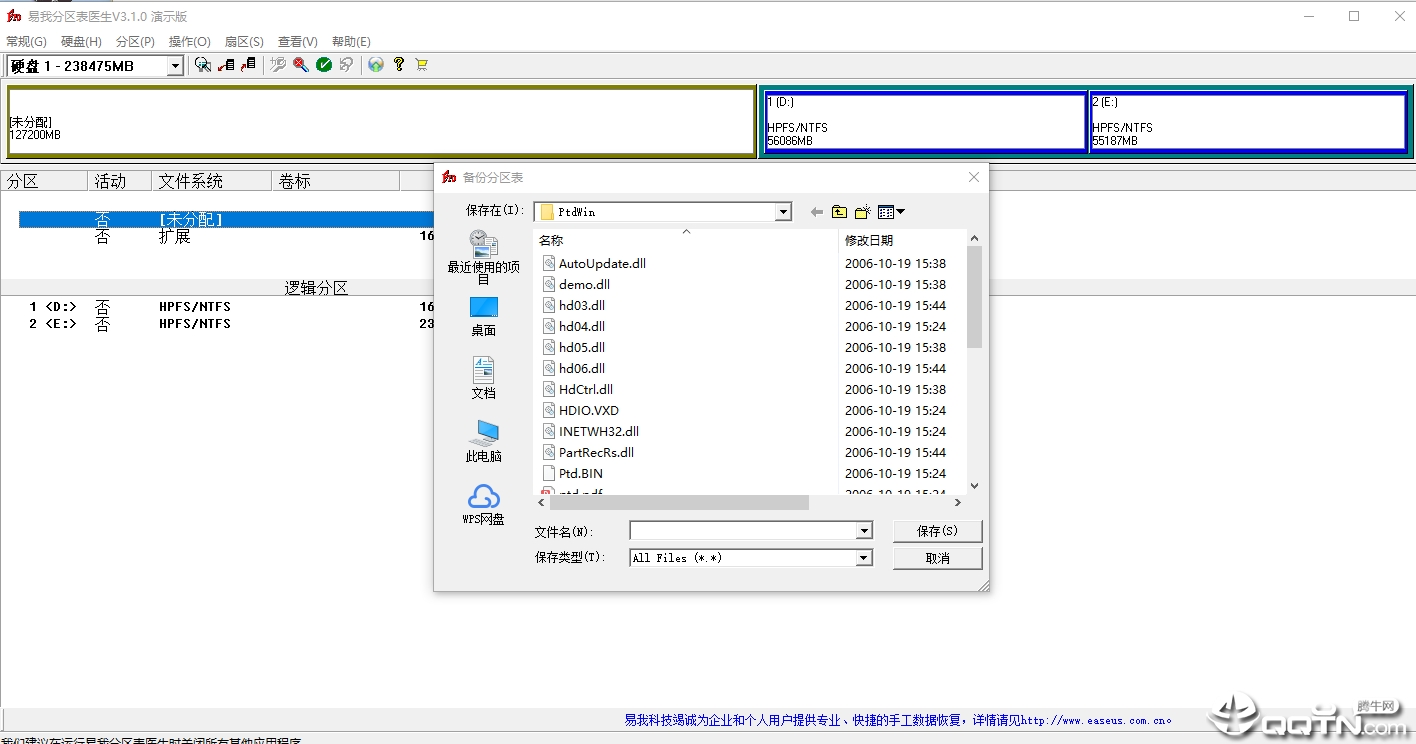Click the 取消 cancel button
1416x744 pixels.
point(937,558)
